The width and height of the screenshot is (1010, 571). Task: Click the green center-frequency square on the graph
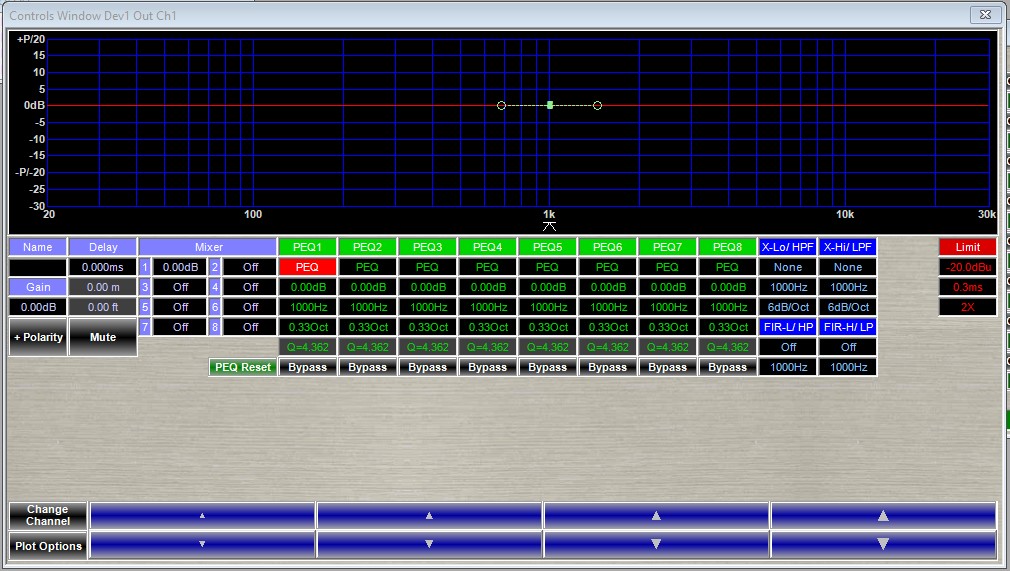550,105
